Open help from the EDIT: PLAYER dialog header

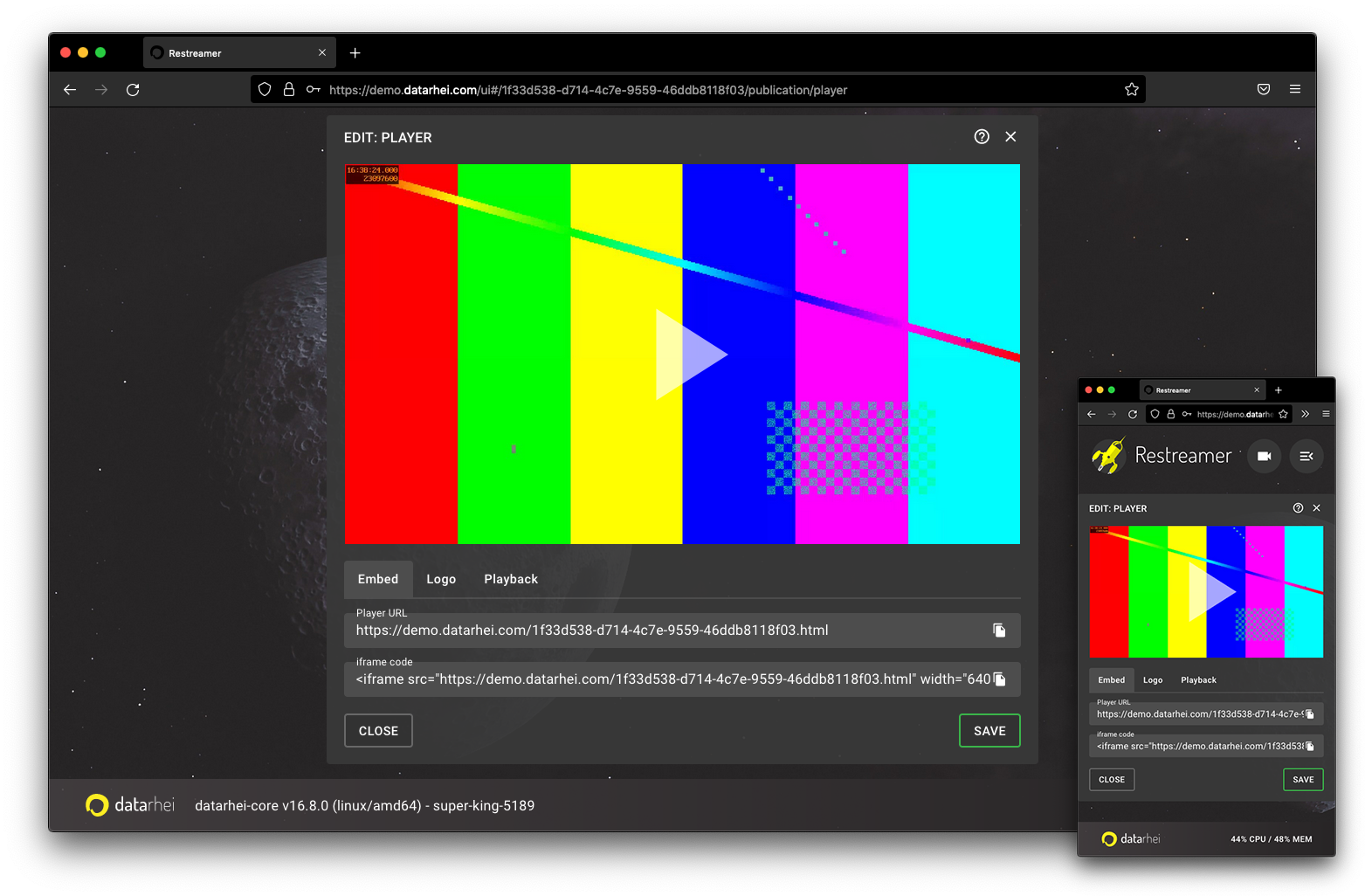(981, 136)
